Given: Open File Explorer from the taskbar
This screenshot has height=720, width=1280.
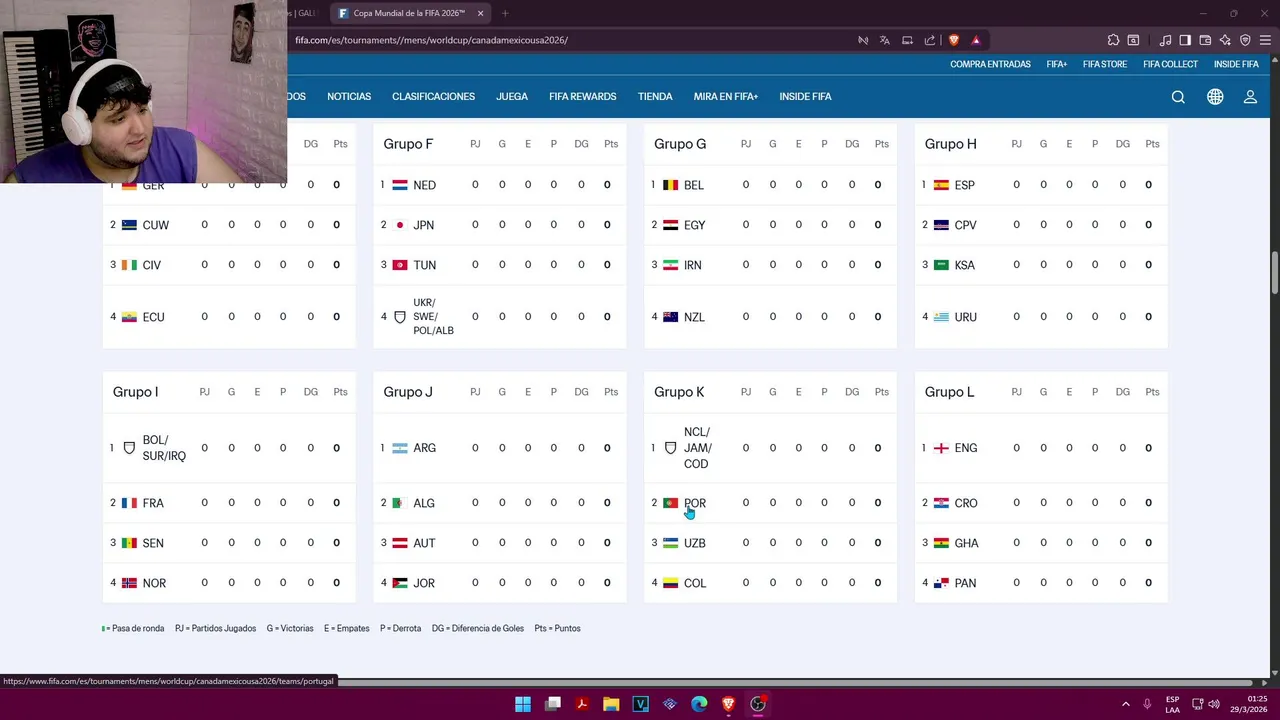Looking at the screenshot, I should (611, 704).
